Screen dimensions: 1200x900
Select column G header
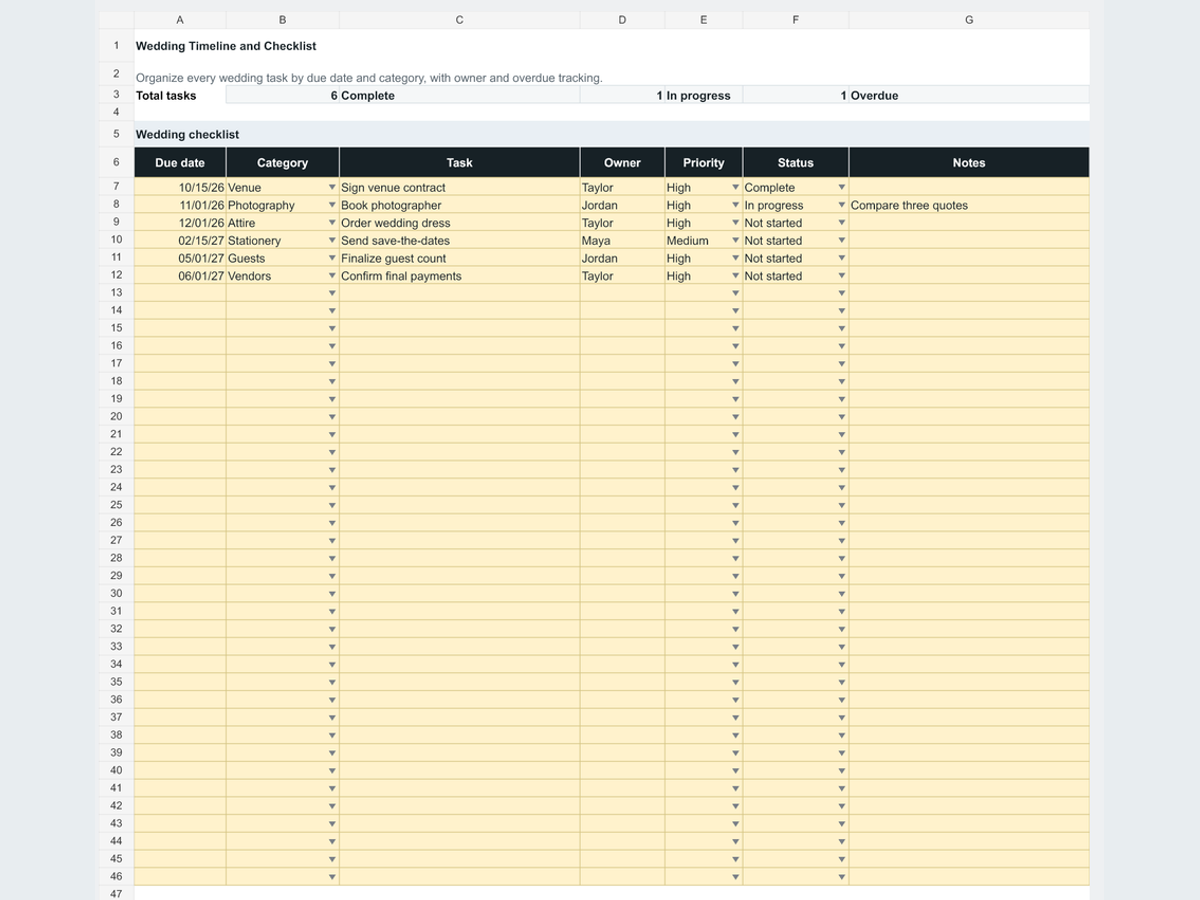tap(969, 20)
